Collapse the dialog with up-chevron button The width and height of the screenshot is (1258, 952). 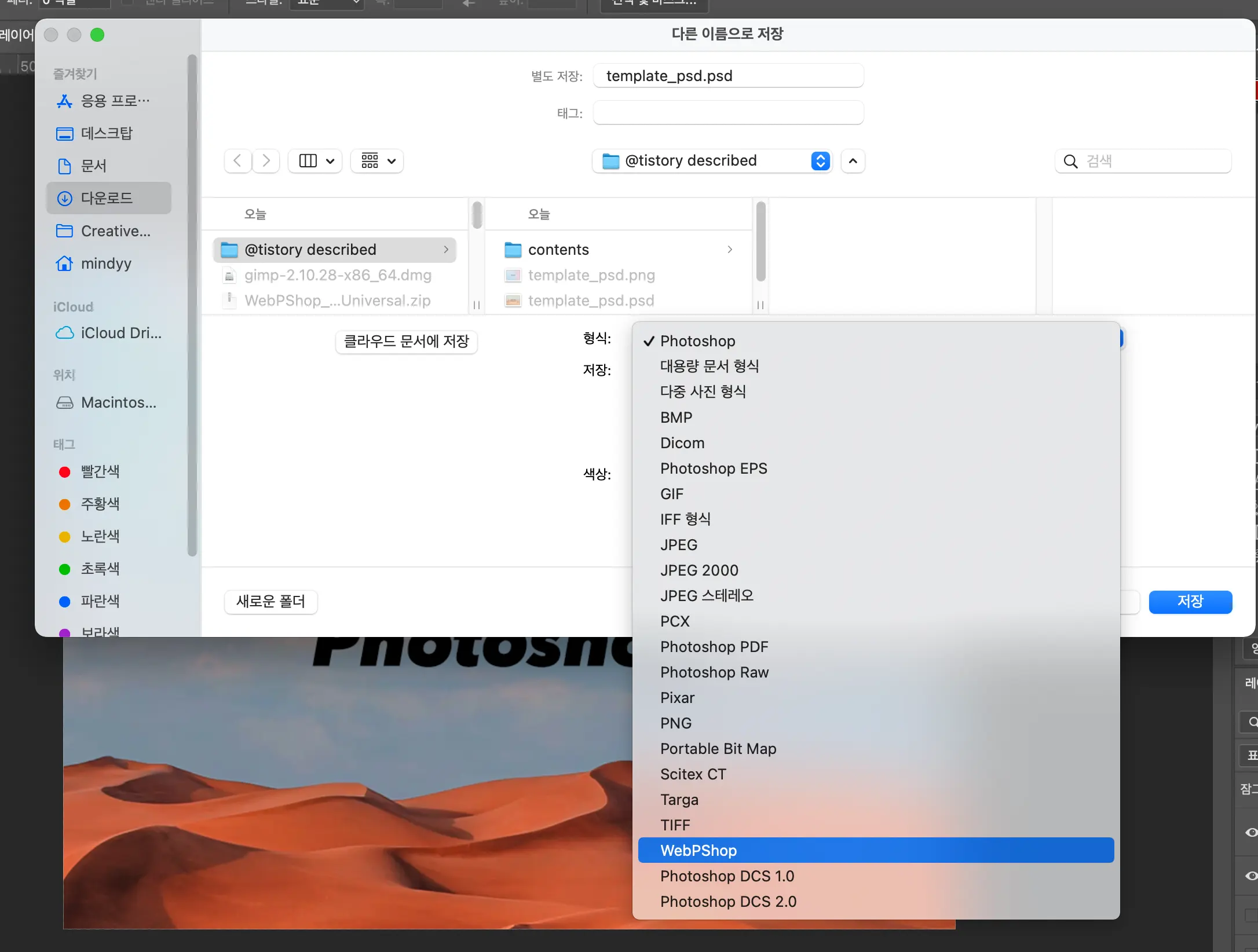pos(853,160)
